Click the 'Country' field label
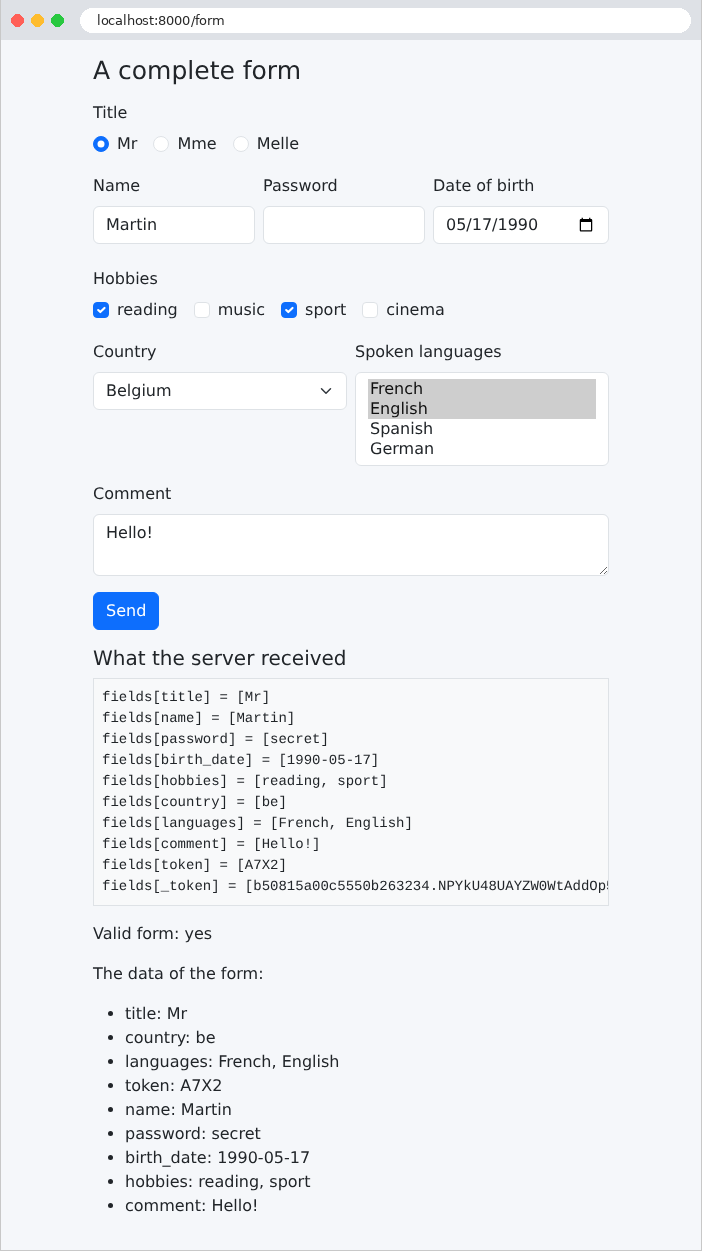Image resolution: width=702 pixels, height=1251 pixels. (x=125, y=352)
